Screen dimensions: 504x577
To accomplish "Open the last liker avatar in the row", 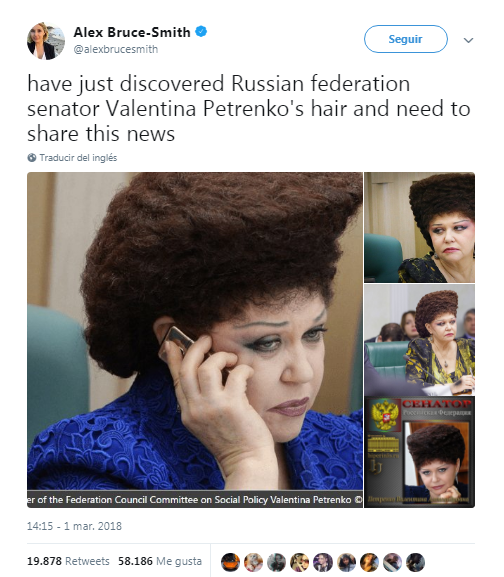I will click(416, 562).
